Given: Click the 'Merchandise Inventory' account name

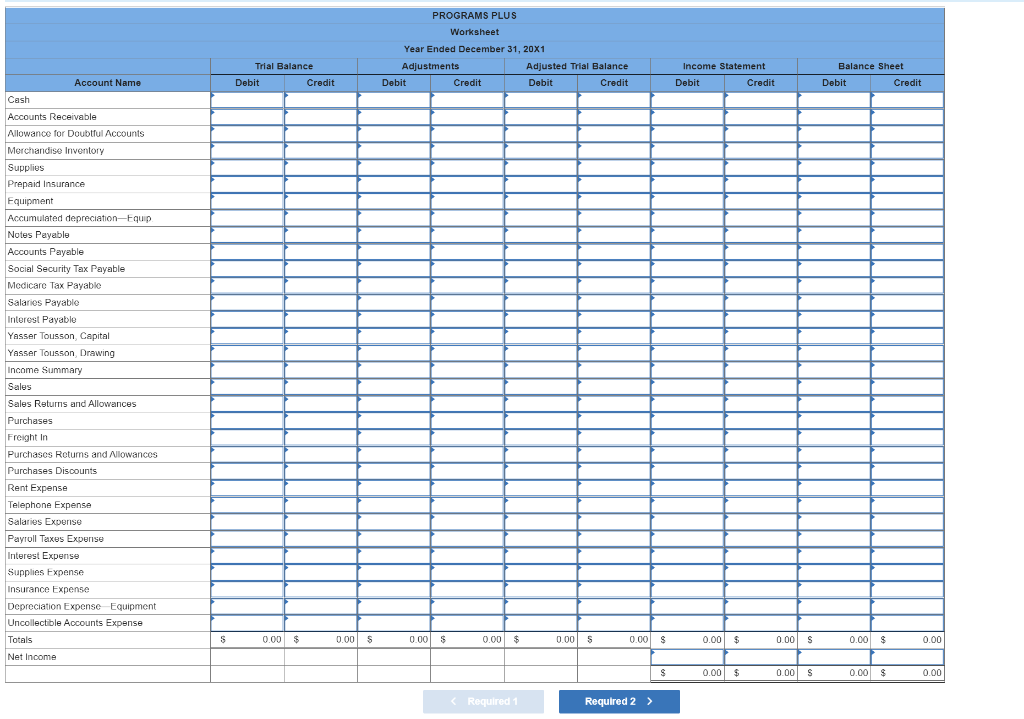Looking at the screenshot, I should 56,151.
